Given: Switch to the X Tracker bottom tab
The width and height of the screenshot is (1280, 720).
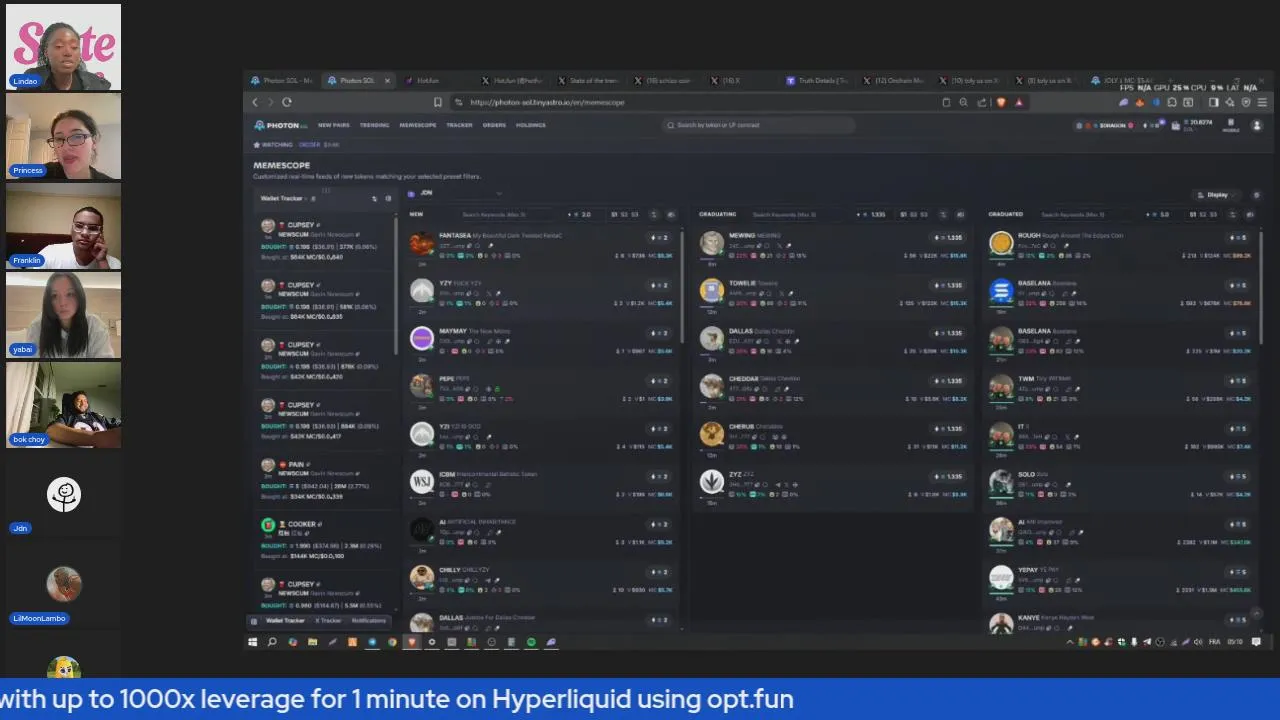Looking at the screenshot, I should [328, 620].
